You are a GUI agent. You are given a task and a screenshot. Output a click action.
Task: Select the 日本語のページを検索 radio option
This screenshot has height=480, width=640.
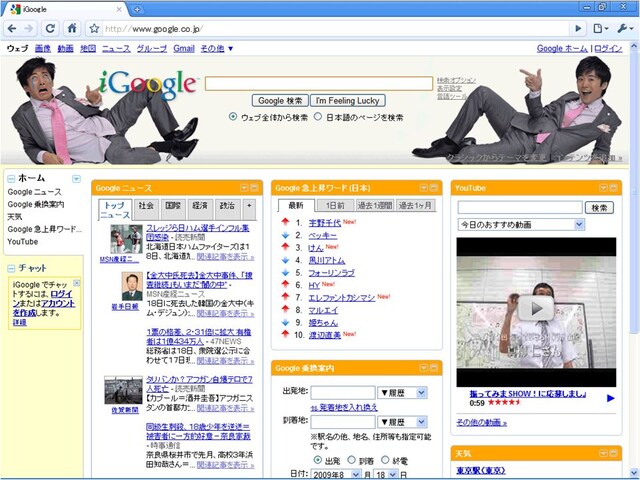(319, 117)
